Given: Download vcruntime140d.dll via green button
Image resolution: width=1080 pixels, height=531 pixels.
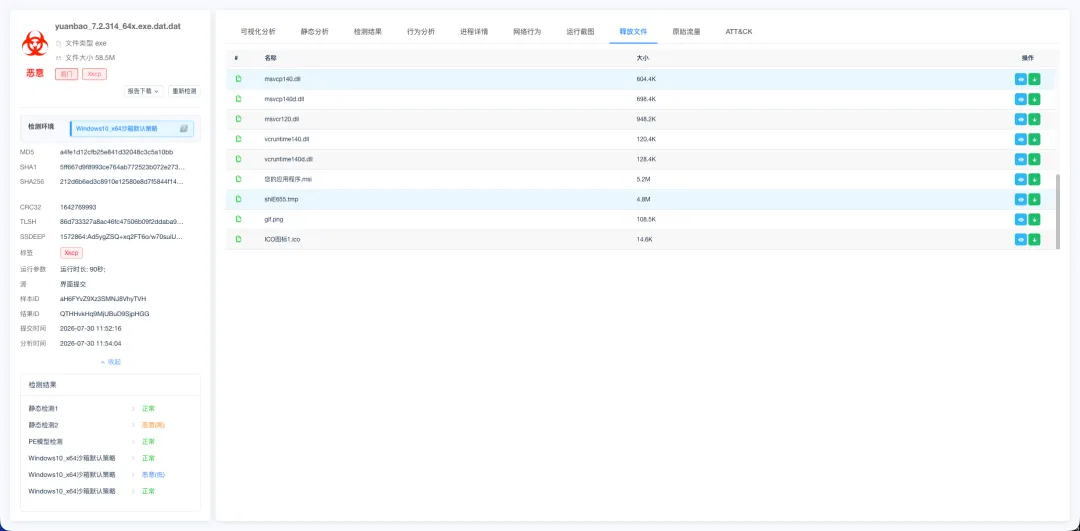Looking at the screenshot, I should pos(1035,159).
